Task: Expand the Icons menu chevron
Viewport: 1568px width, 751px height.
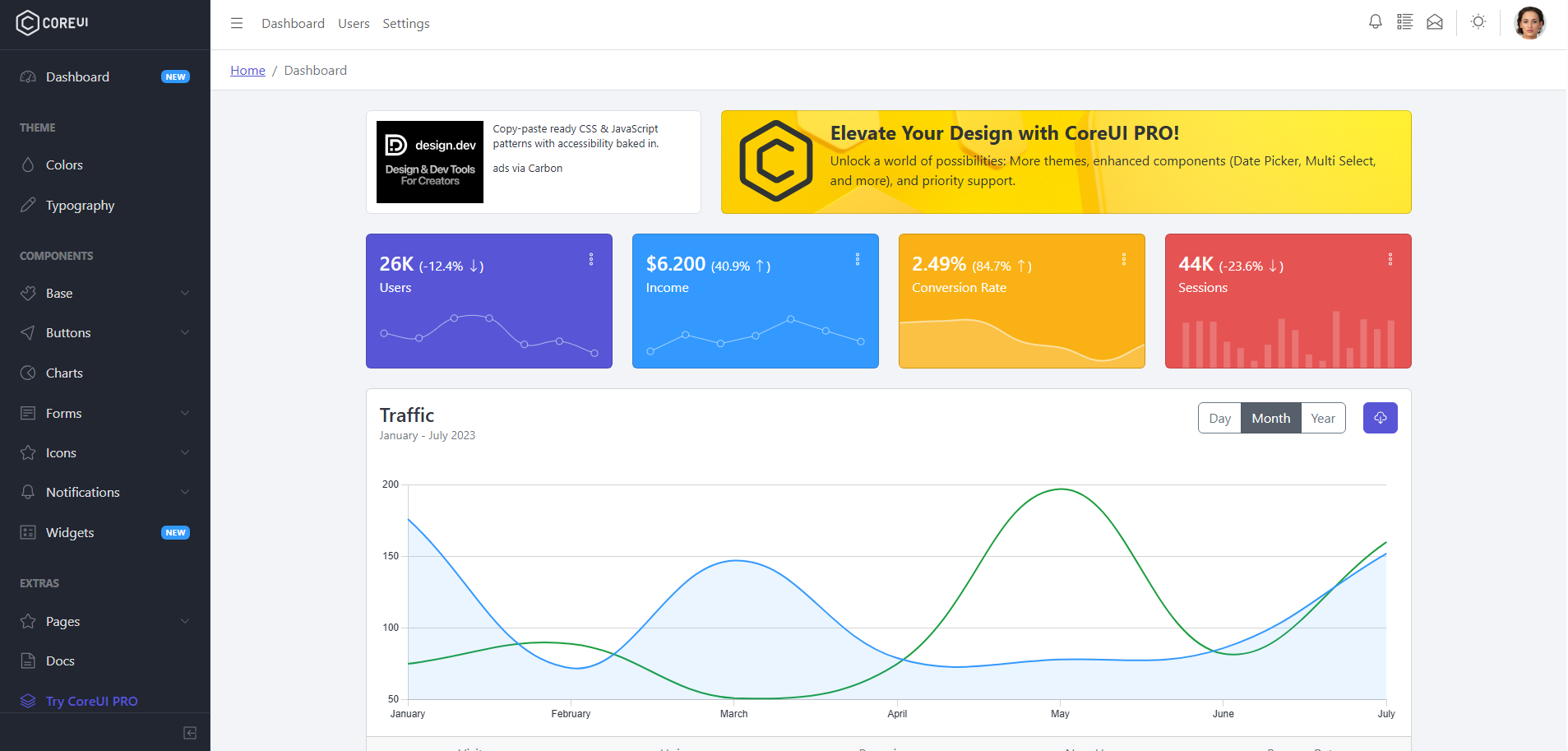Action: click(x=185, y=452)
